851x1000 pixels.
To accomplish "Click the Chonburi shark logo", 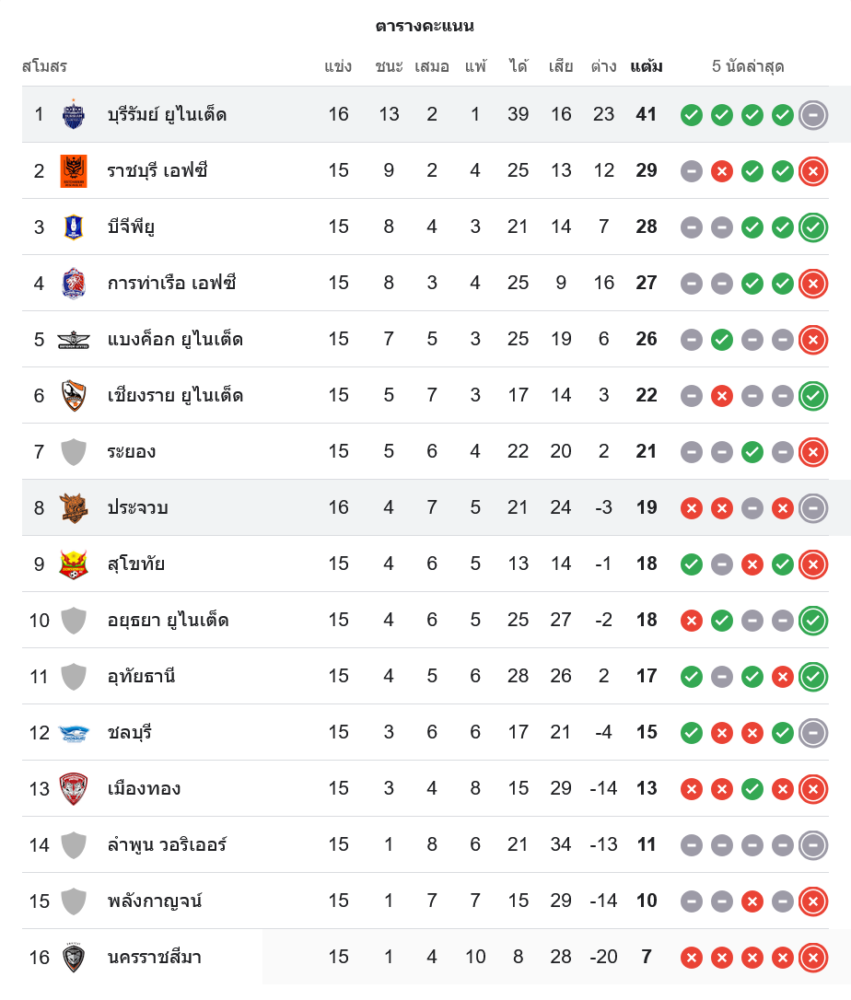I will pos(74,733).
